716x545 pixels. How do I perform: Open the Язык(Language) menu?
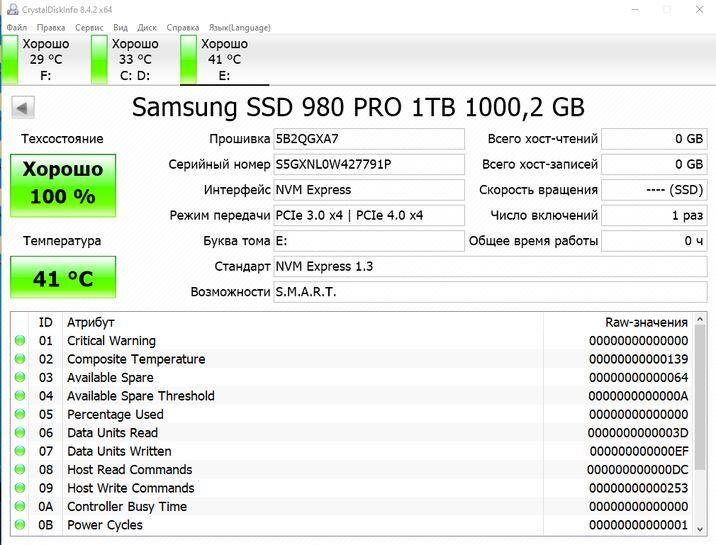point(238,28)
